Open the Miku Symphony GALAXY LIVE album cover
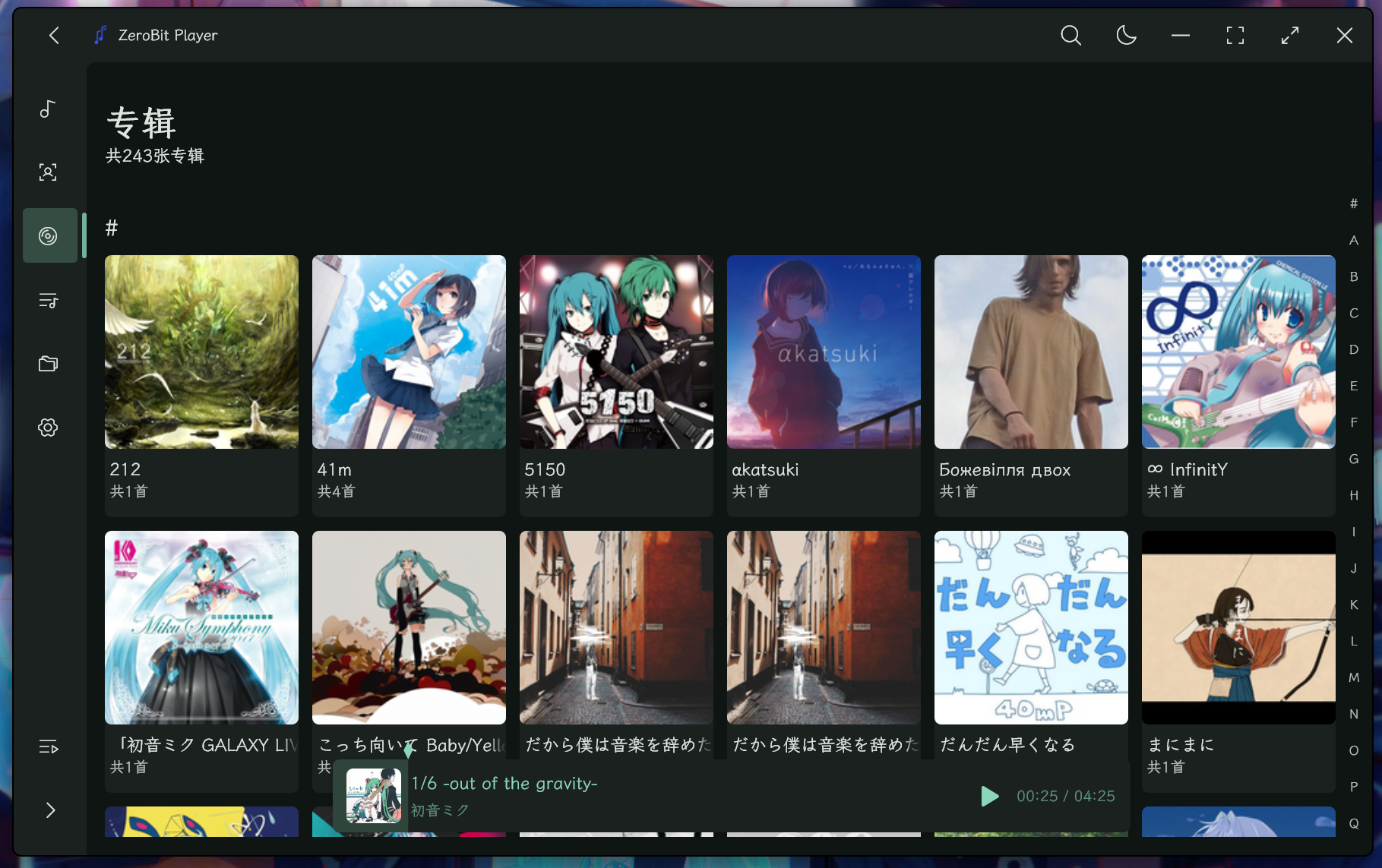The width and height of the screenshot is (1382, 868). (201, 627)
